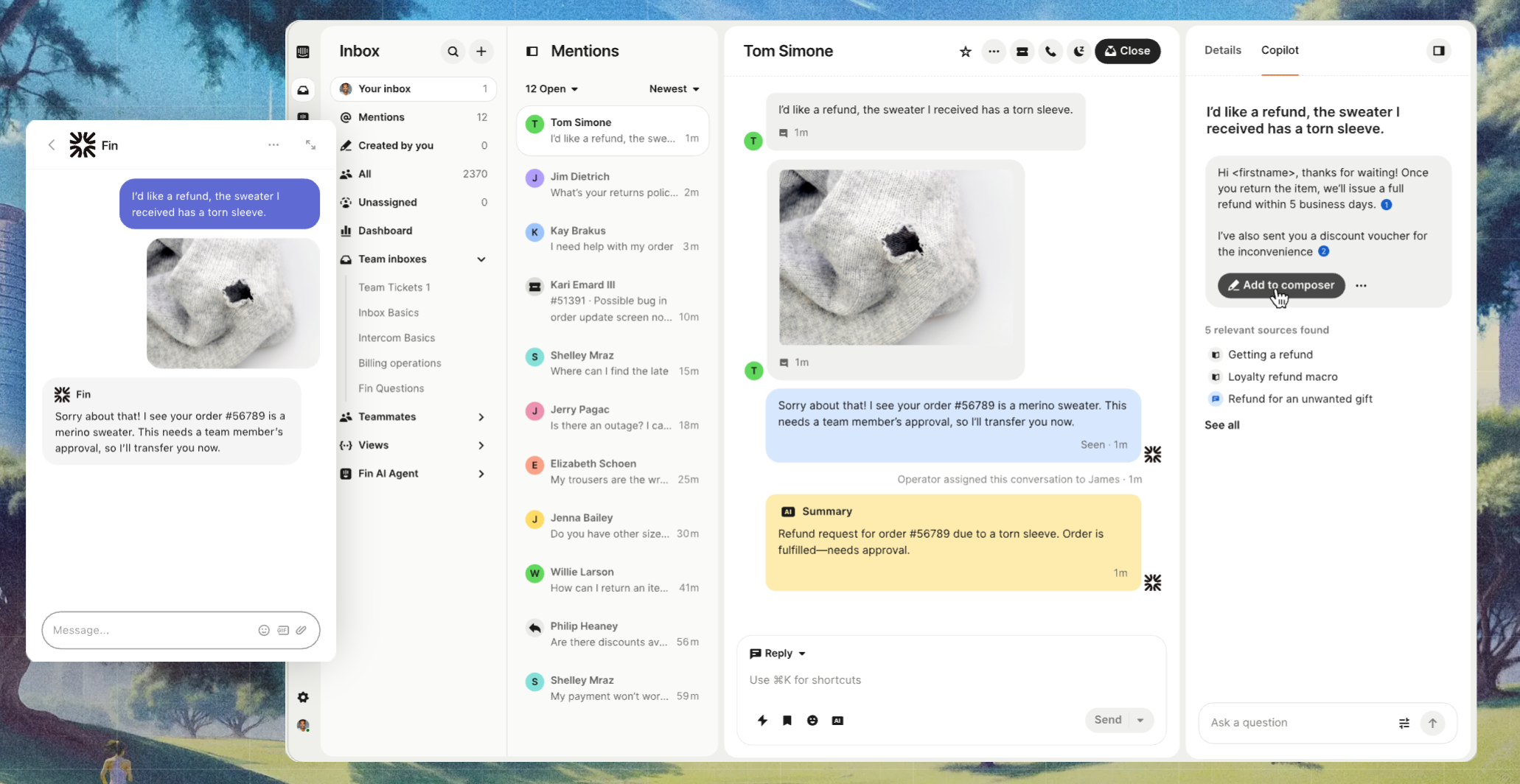The image size is (1520, 784).
Task: Select Unassigned in sidebar
Action: coord(414,203)
